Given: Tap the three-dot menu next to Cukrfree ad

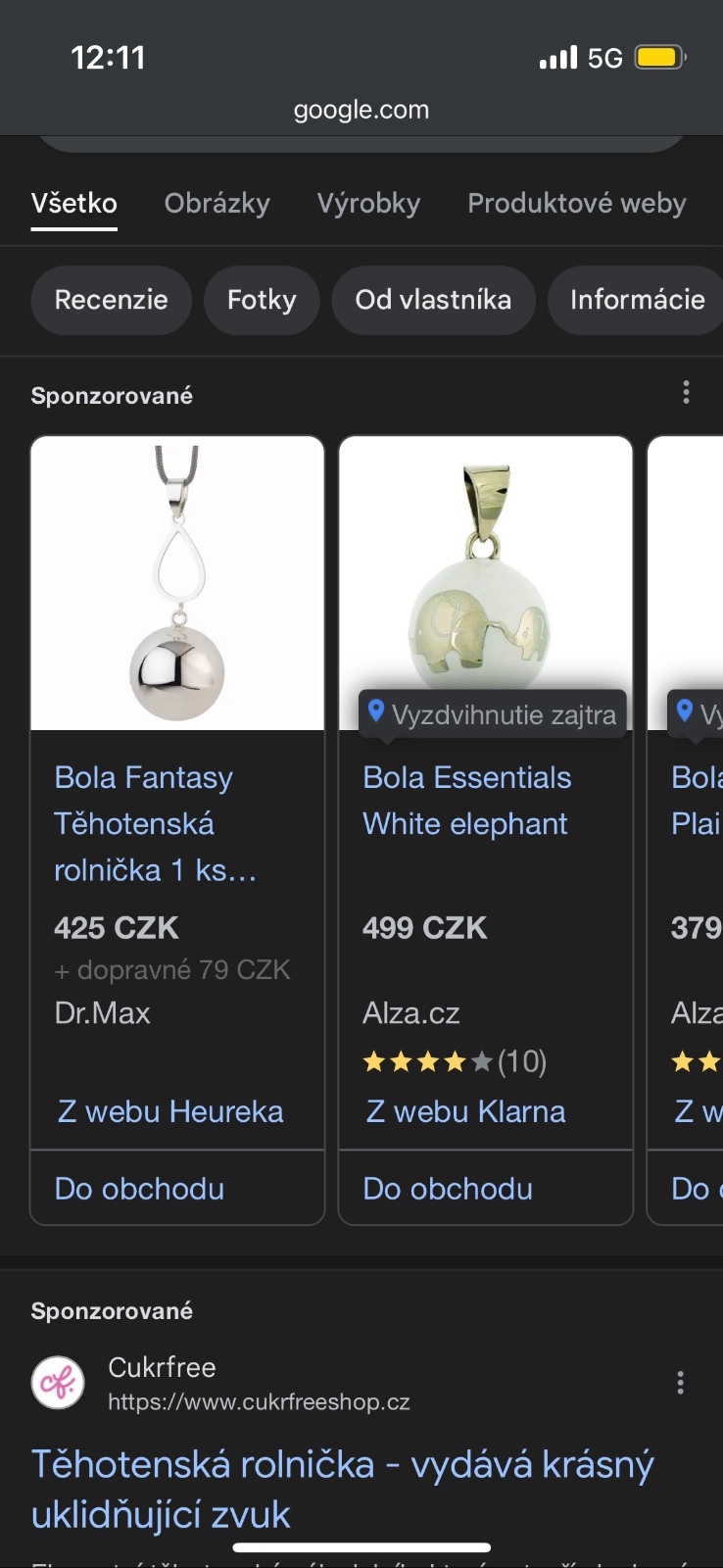Looking at the screenshot, I should [680, 1383].
